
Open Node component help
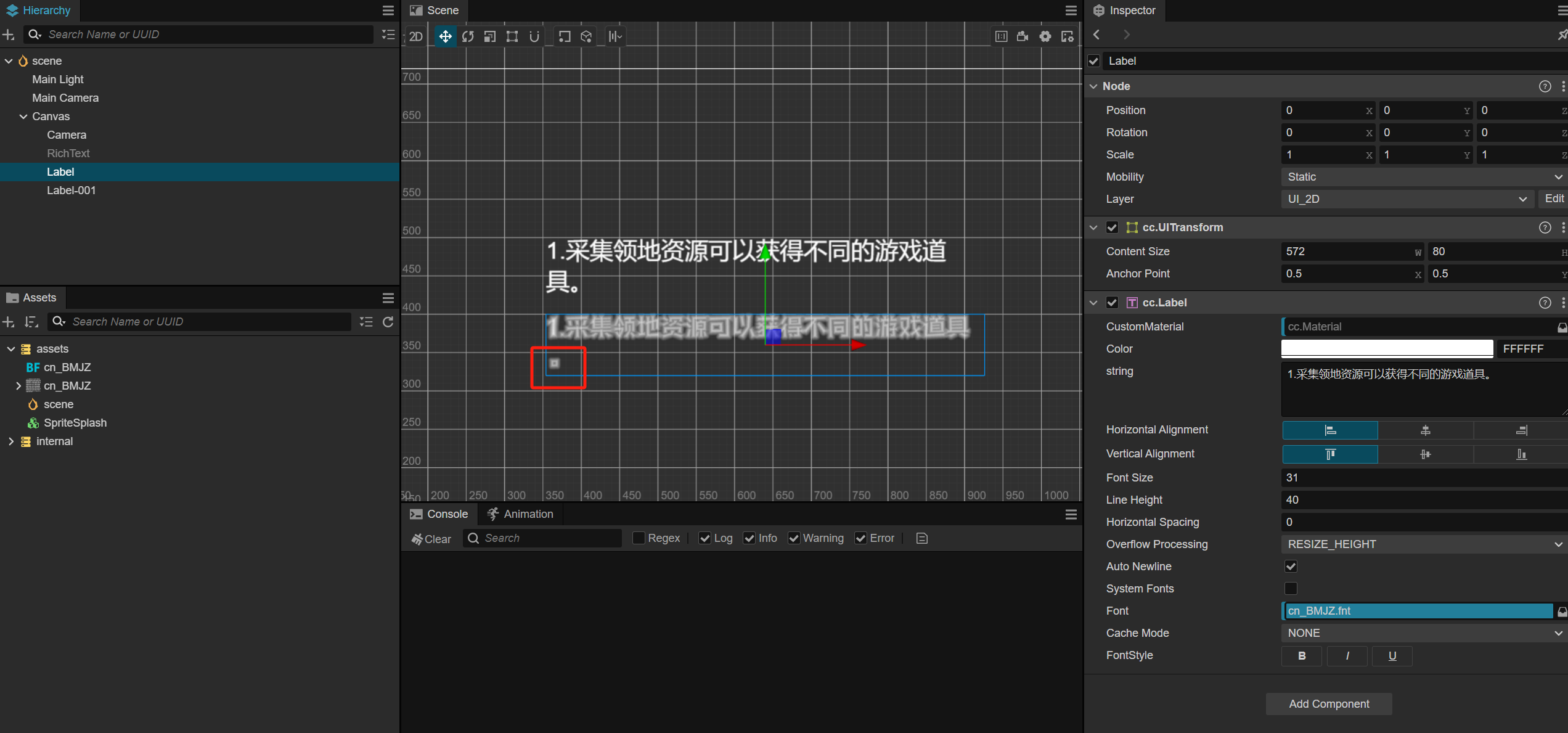[x=1545, y=86]
